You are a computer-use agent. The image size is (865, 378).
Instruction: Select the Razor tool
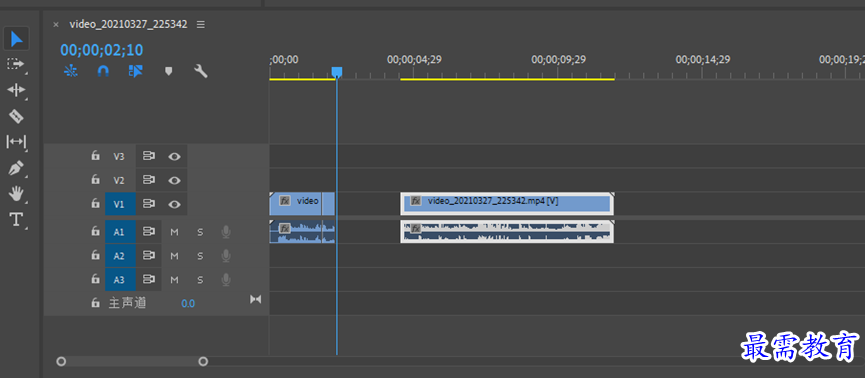(x=16, y=116)
